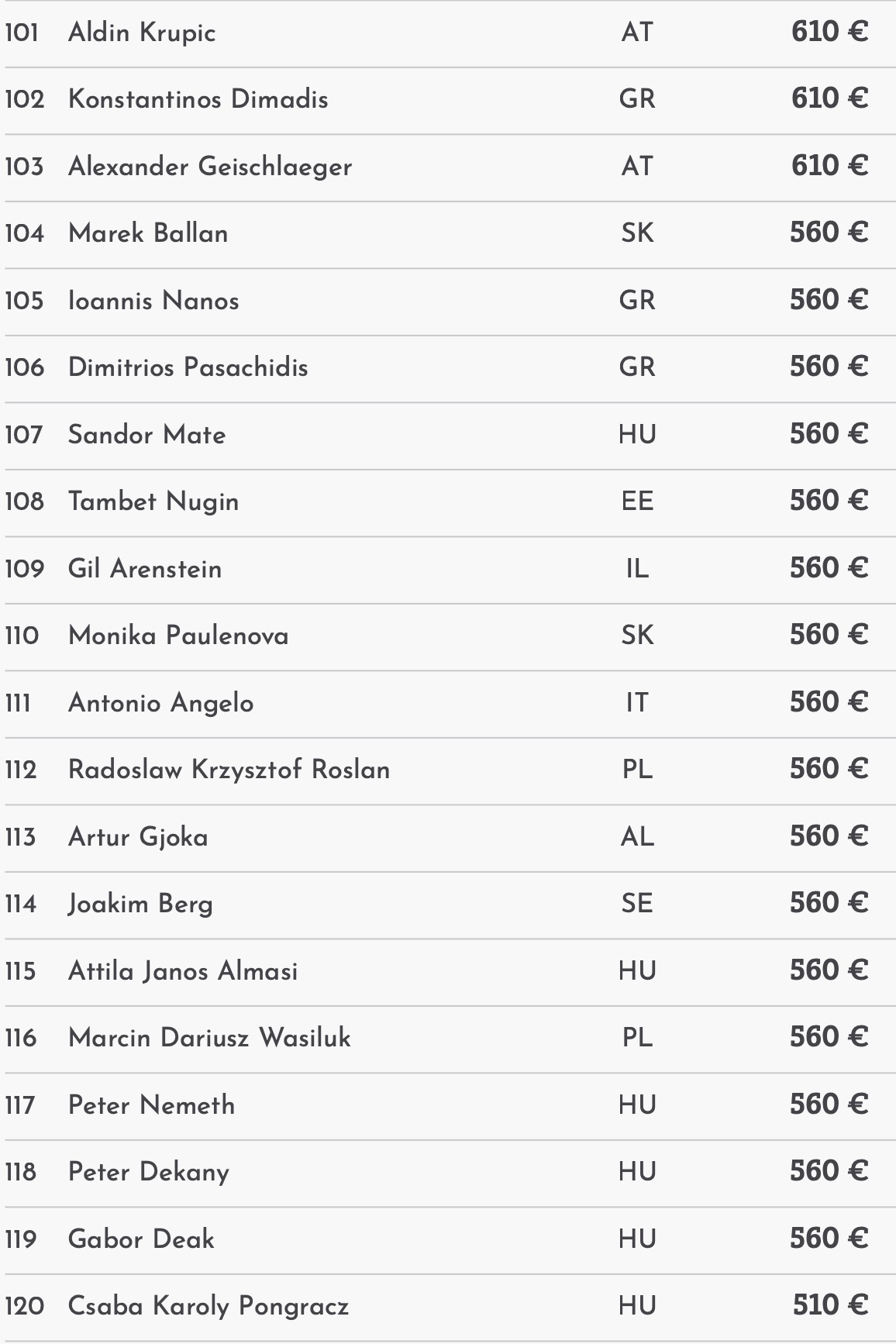Click rank number 111
896x1344 pixels.
18,703
